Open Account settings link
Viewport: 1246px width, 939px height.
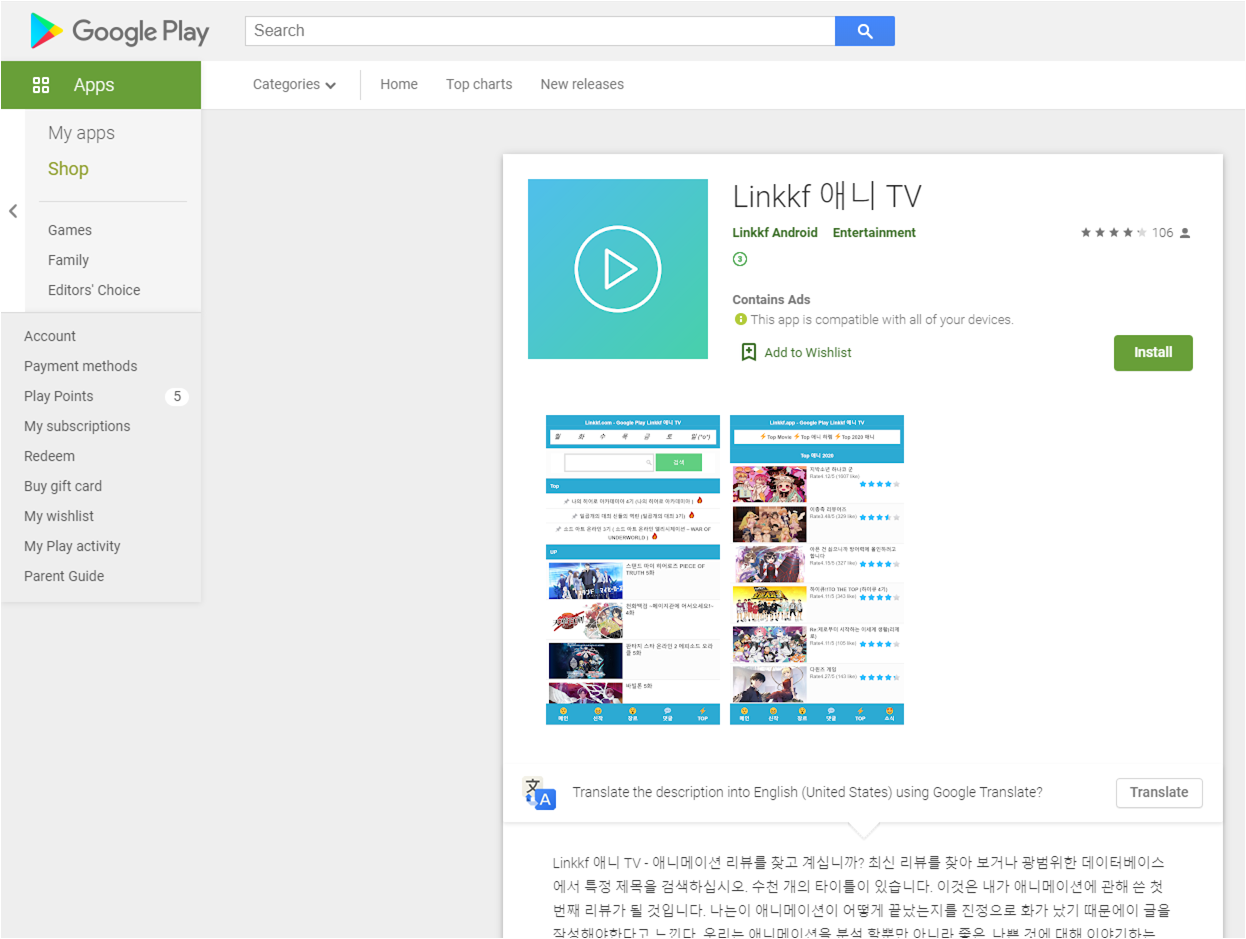[50, 336]
